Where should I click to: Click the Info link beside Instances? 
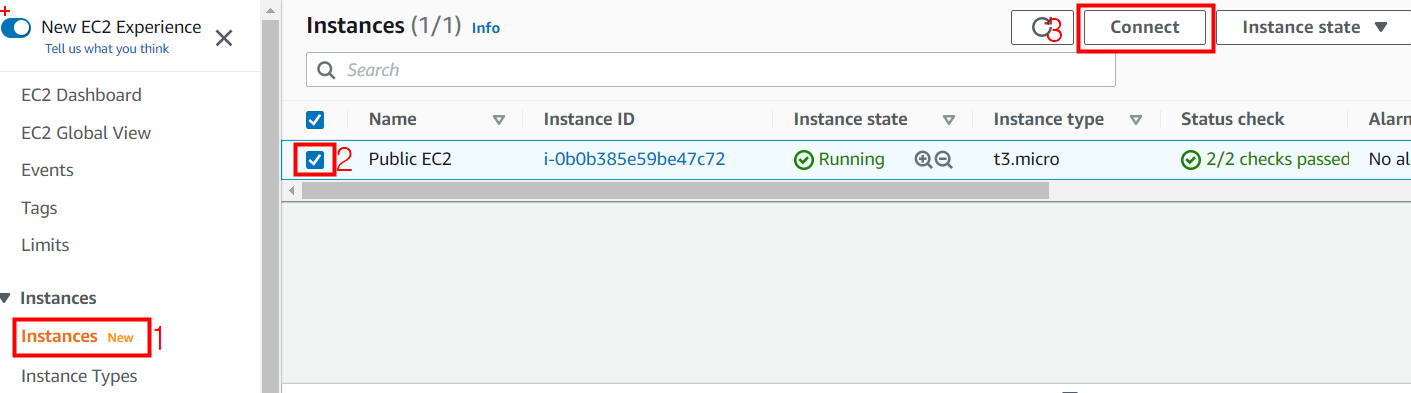486,28
